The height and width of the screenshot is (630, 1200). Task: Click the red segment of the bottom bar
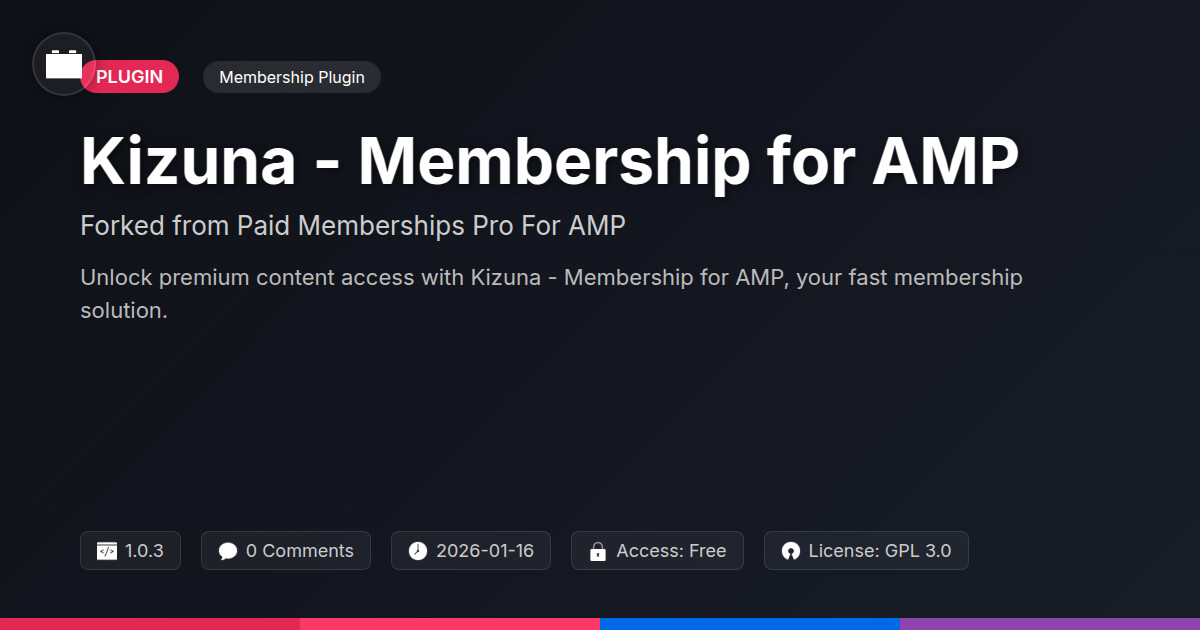150,624
